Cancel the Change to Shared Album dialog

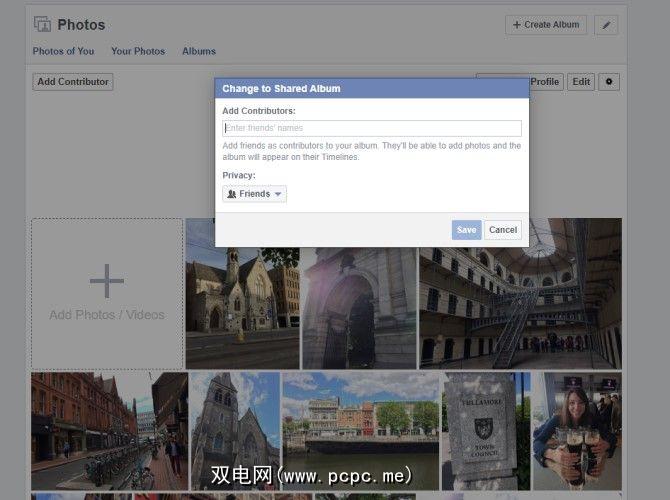coord(503,230)
